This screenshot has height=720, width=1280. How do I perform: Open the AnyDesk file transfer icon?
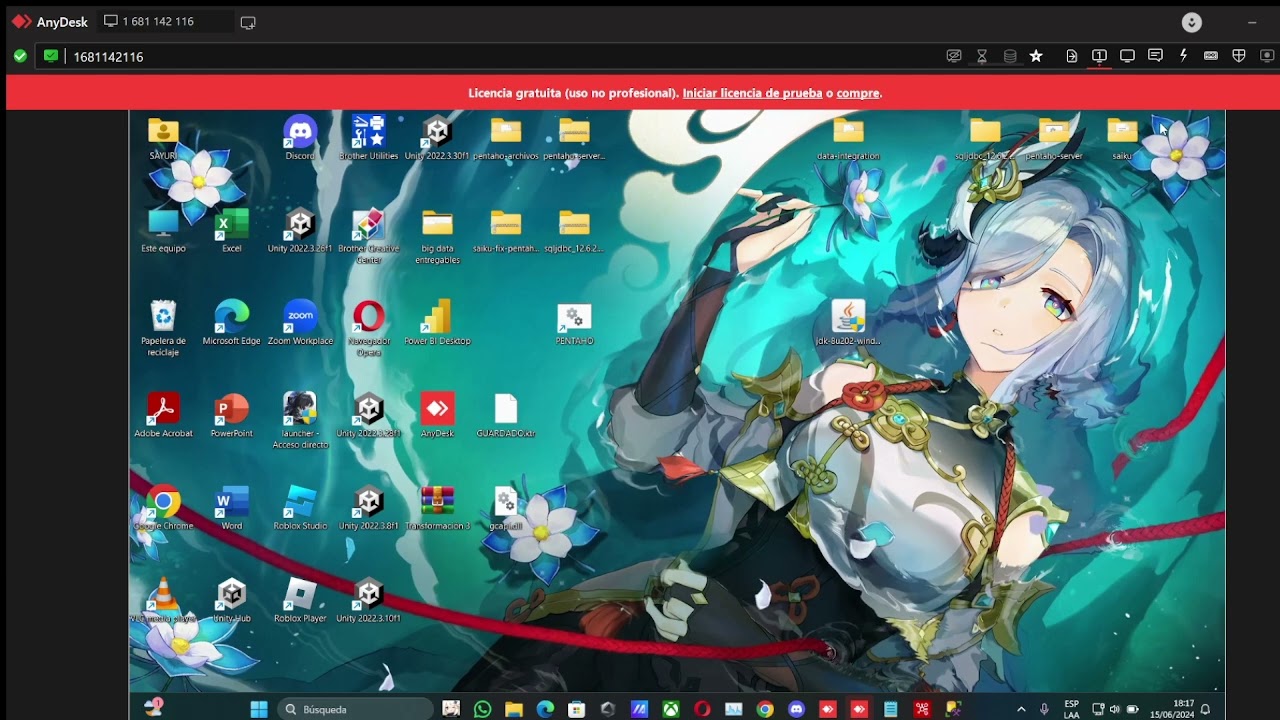pyautogui.click(x=1071, y=56)
